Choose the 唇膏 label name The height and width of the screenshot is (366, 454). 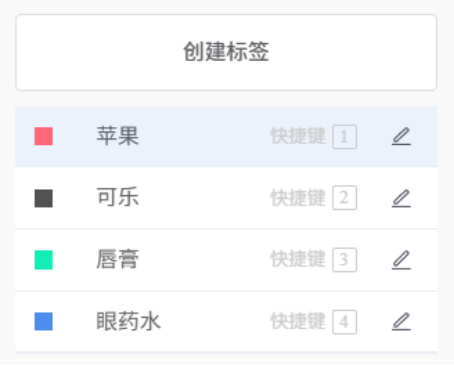[x=118, y=259]
